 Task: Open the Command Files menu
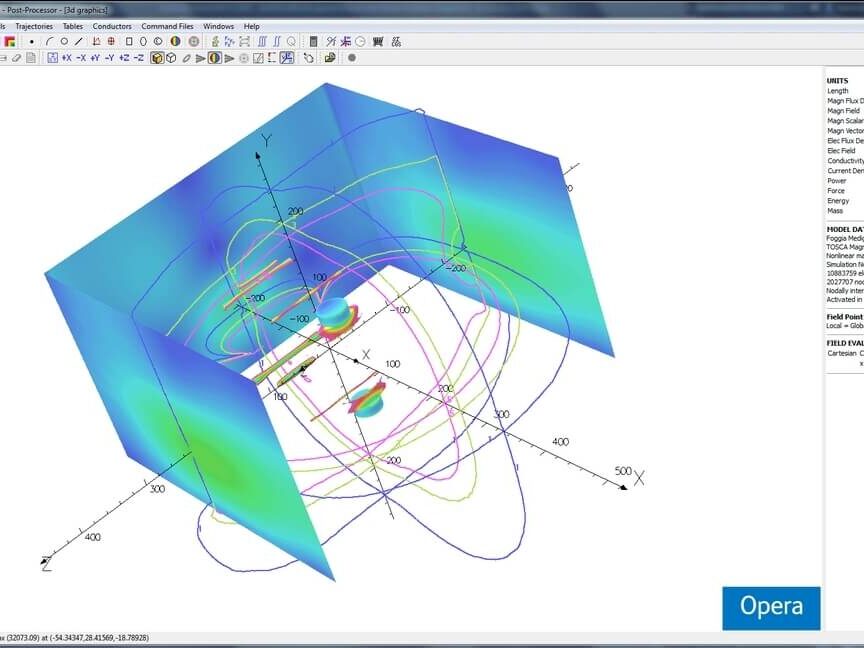pos(167,26)
